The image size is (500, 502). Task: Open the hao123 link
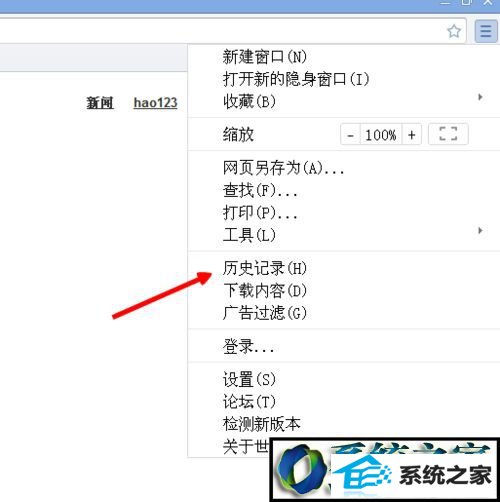155,103
